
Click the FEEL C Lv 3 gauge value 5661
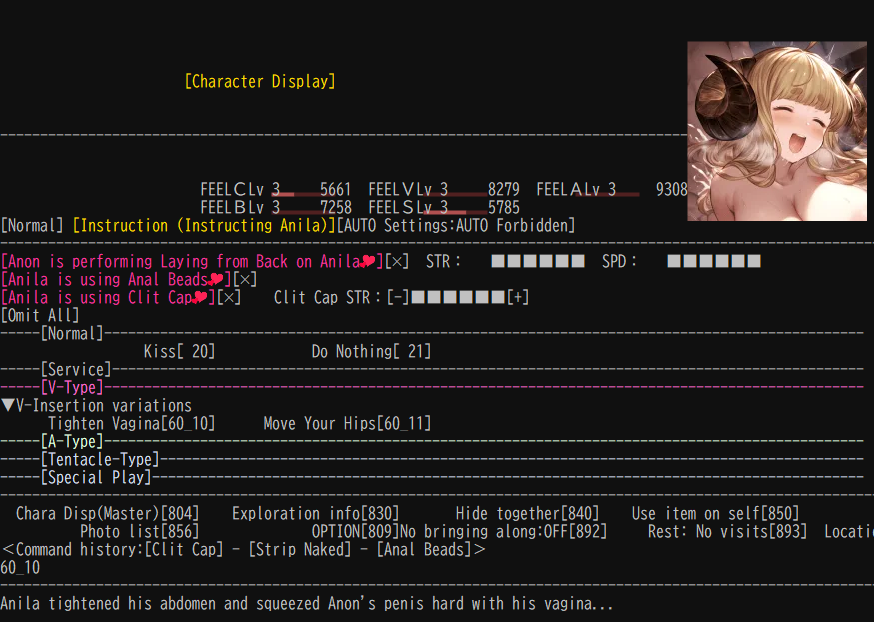pos(336,189)
